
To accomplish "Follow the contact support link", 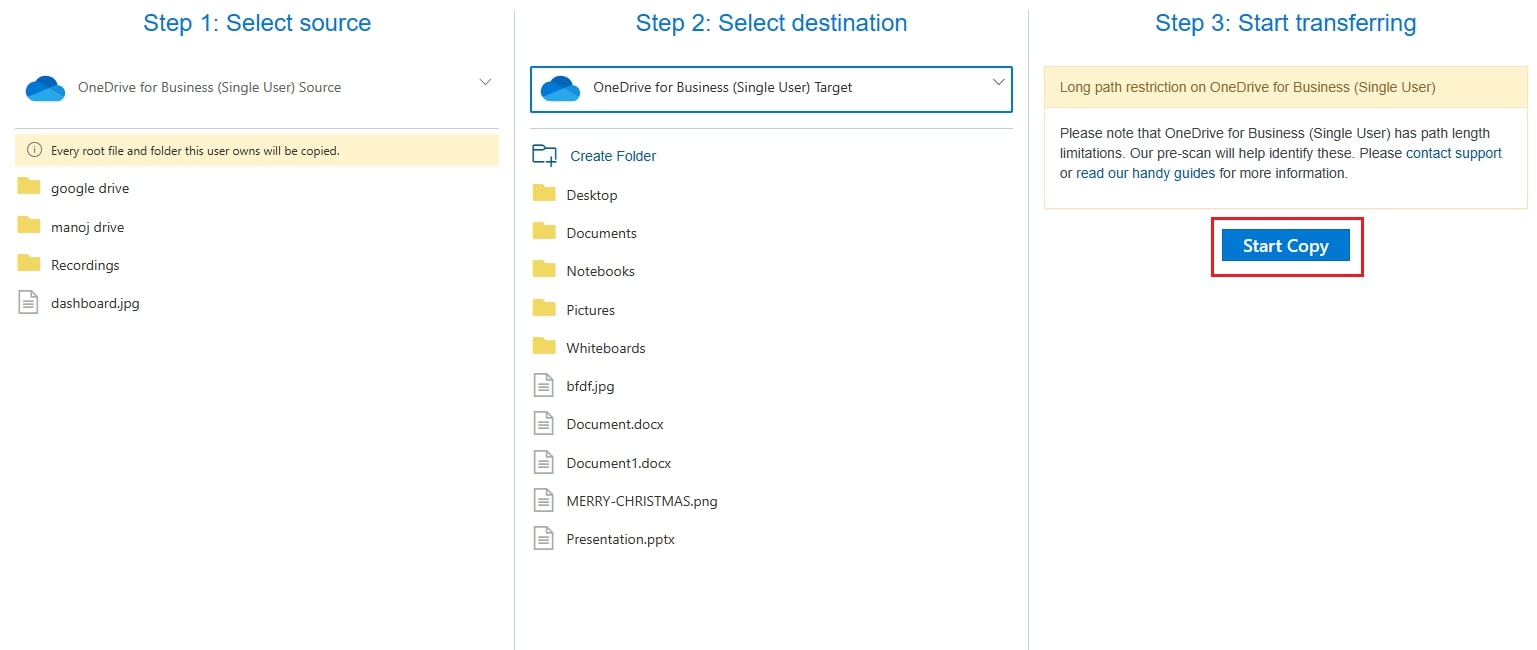I will click(1454, 153).
